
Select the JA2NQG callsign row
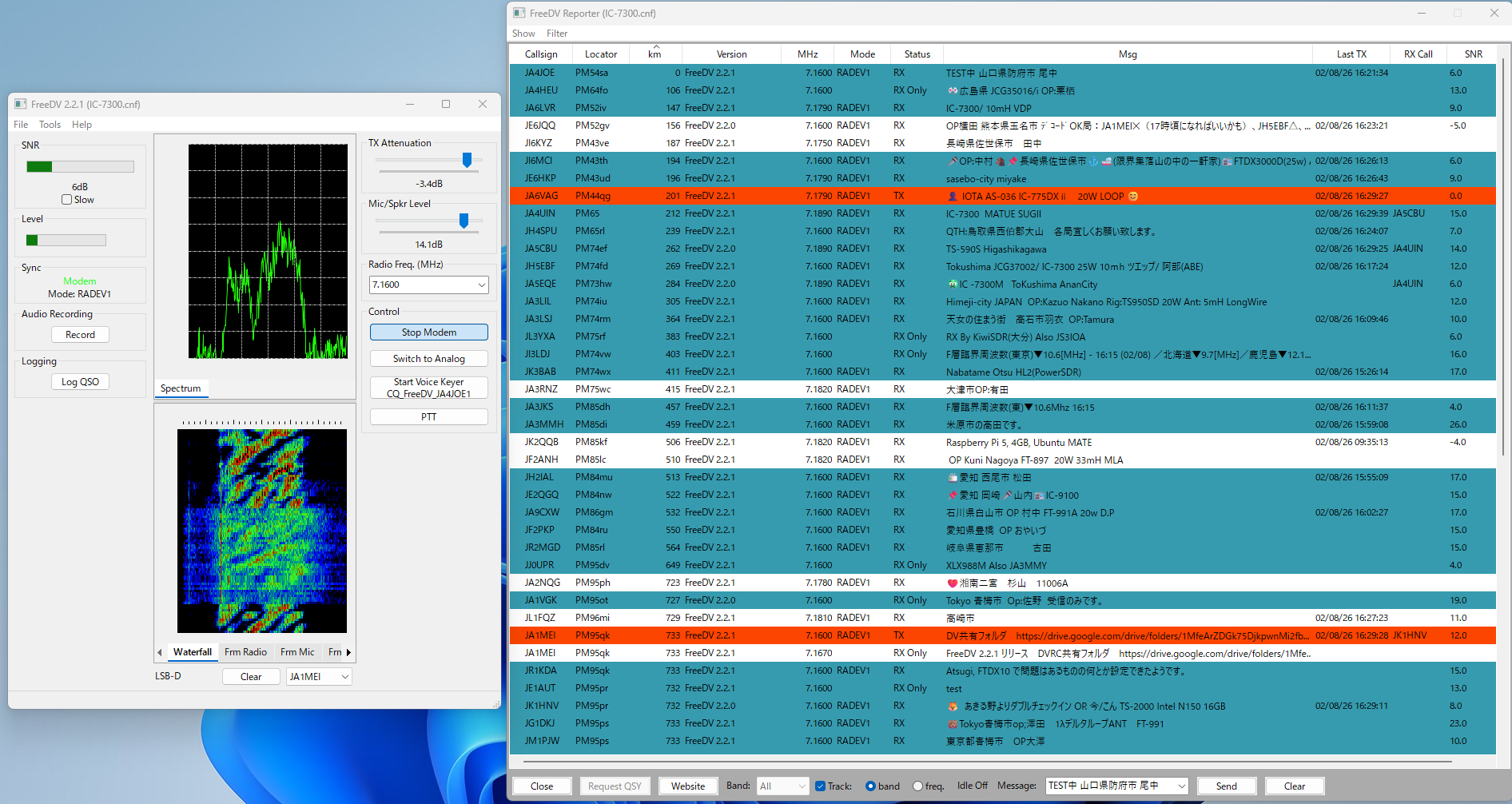pyautogui.click(x=1003, y=583)
